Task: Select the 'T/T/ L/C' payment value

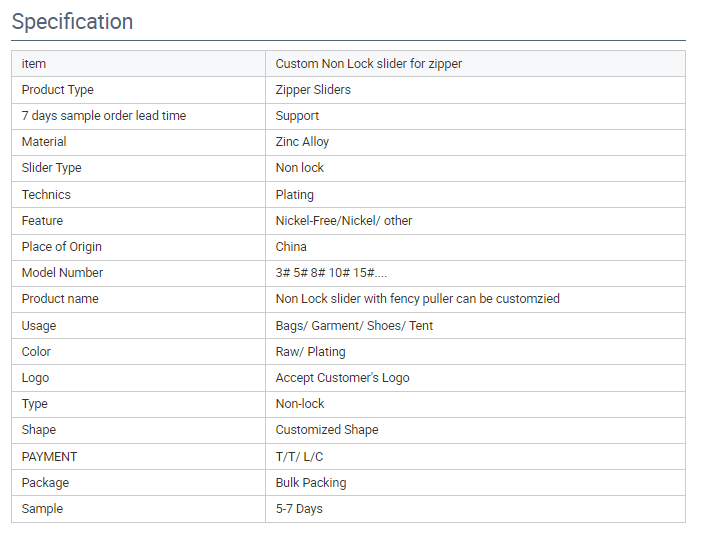Action: (299, 457)
